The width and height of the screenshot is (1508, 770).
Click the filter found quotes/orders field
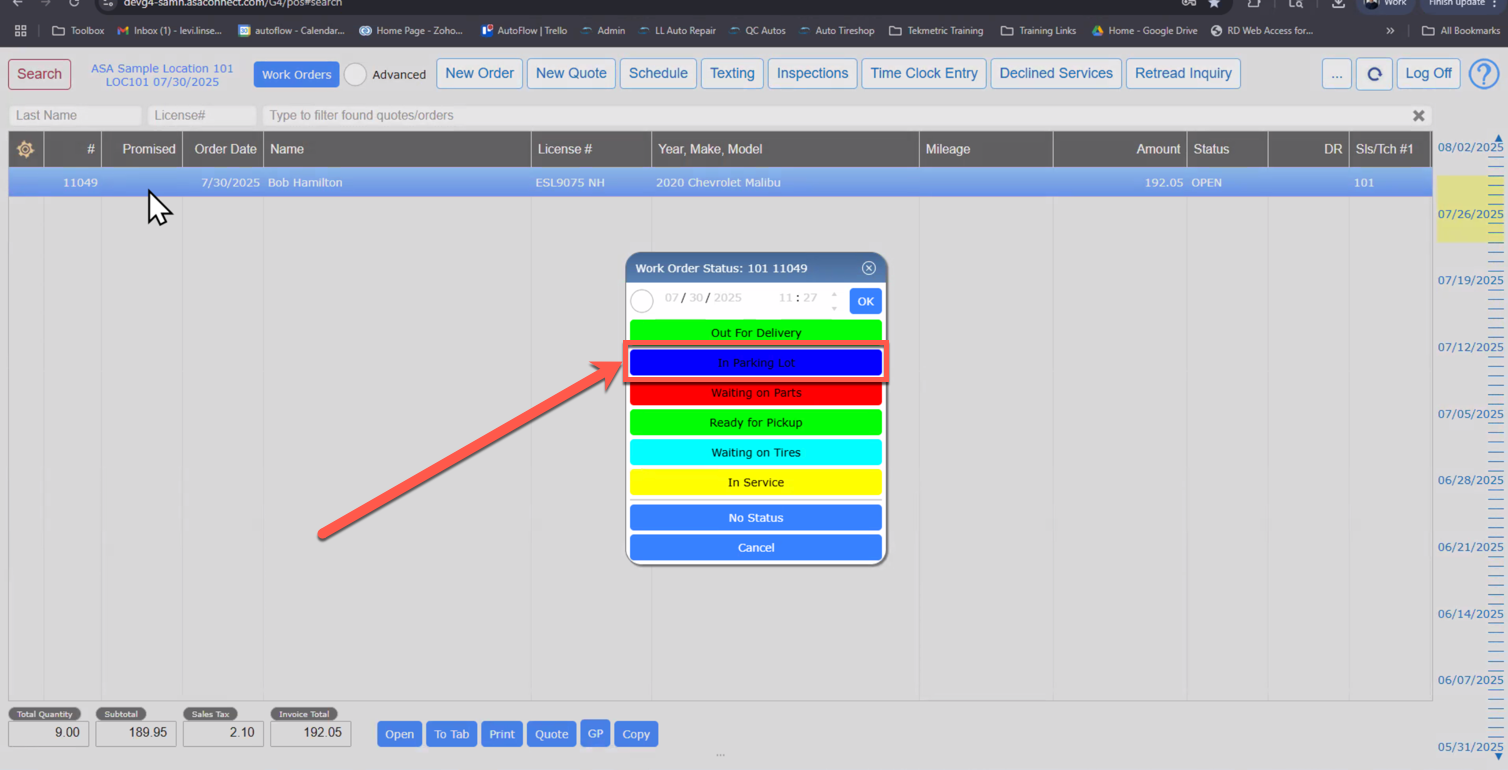point(833,116)
